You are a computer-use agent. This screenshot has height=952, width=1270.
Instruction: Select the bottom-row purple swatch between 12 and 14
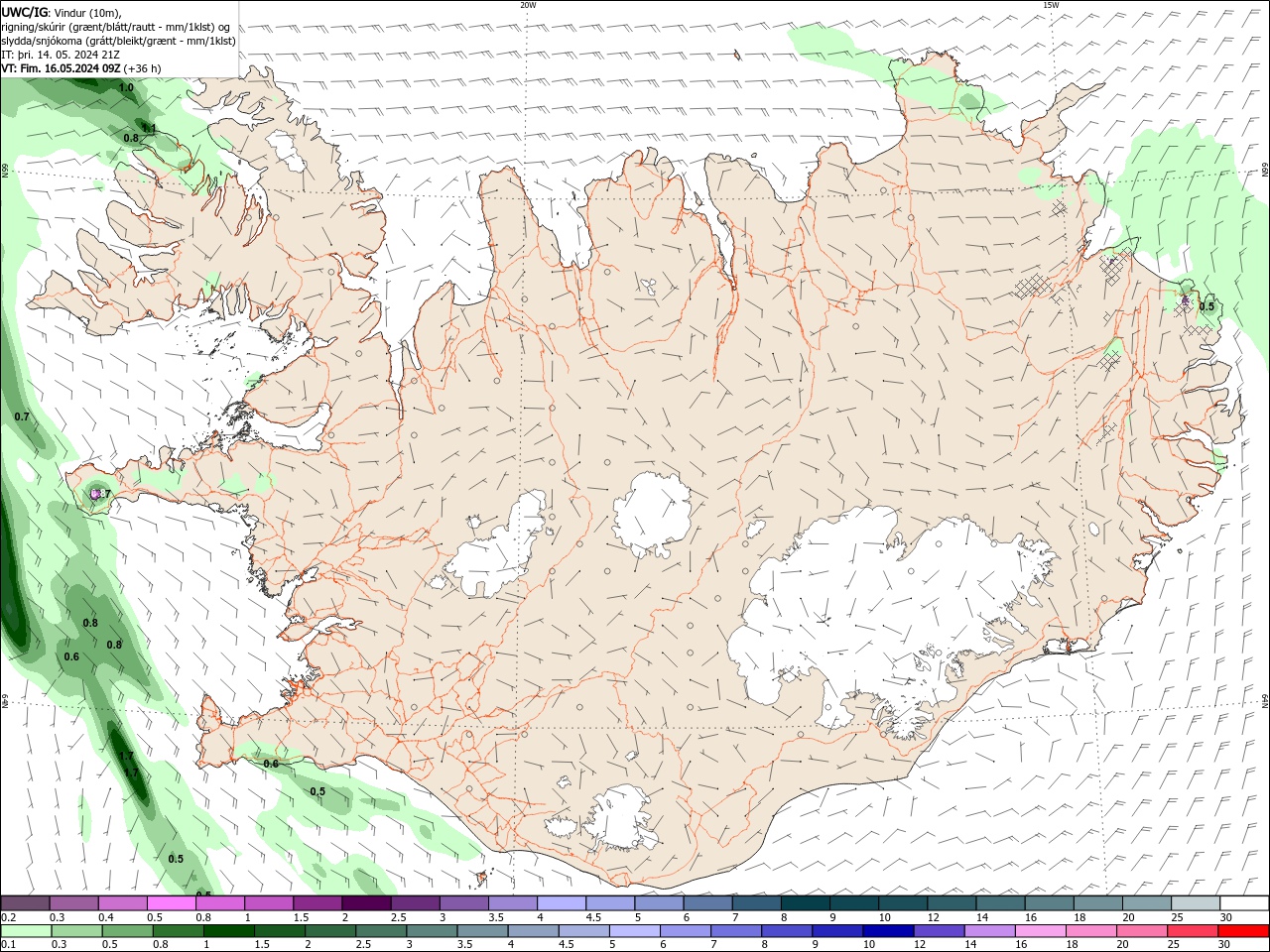point(938,931)
